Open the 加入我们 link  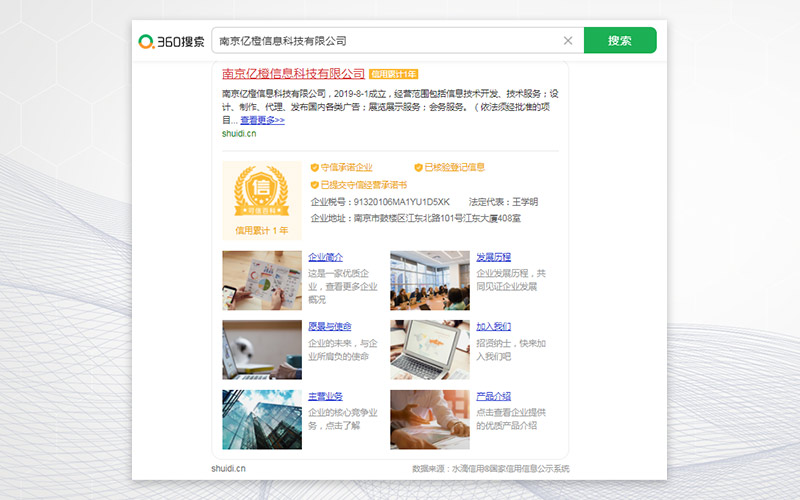[x=493, y=327]
